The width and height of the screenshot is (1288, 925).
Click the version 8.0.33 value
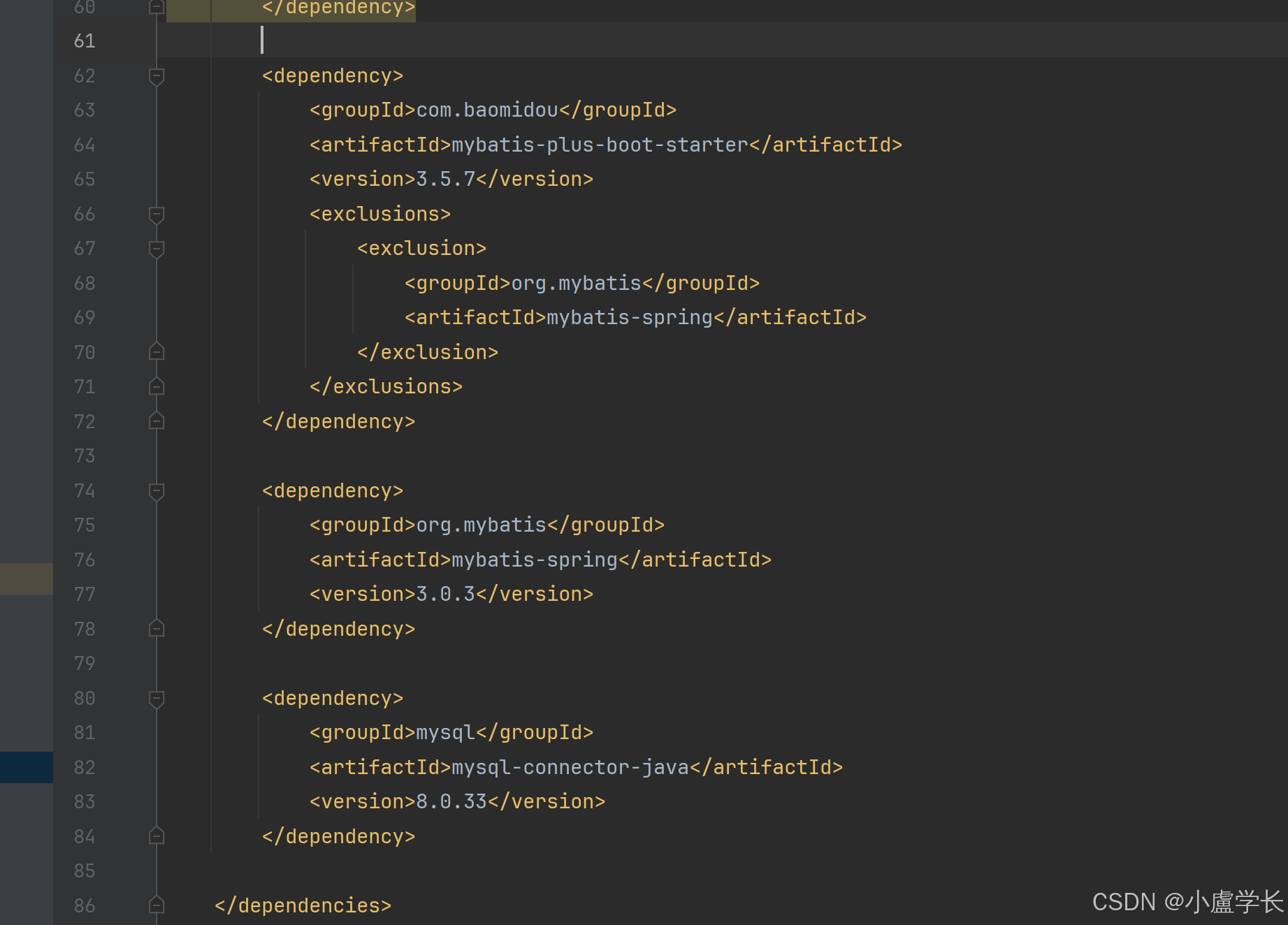(x=451, y=802)
